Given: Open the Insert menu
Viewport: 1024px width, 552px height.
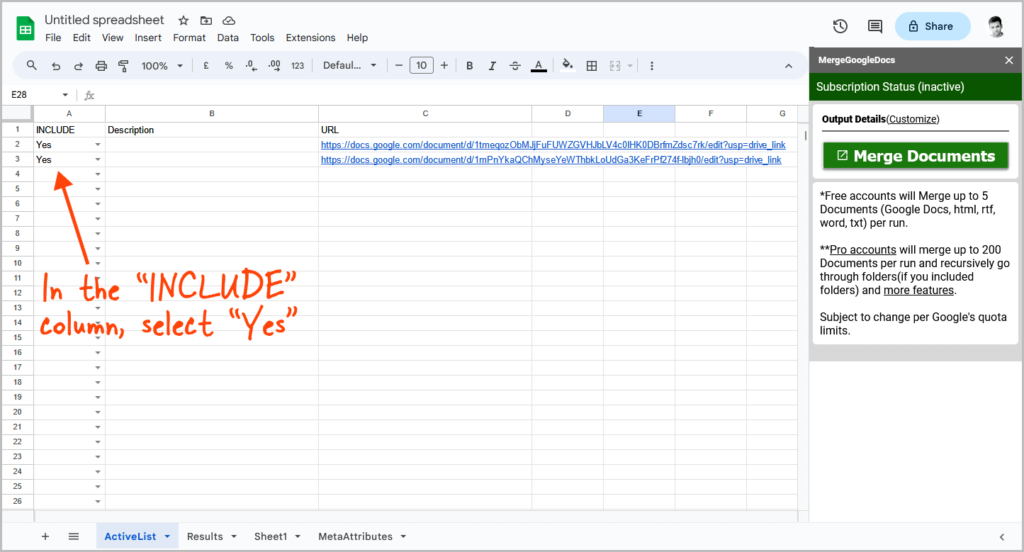Looking at the screenshot, I should [x=148, y=38].
